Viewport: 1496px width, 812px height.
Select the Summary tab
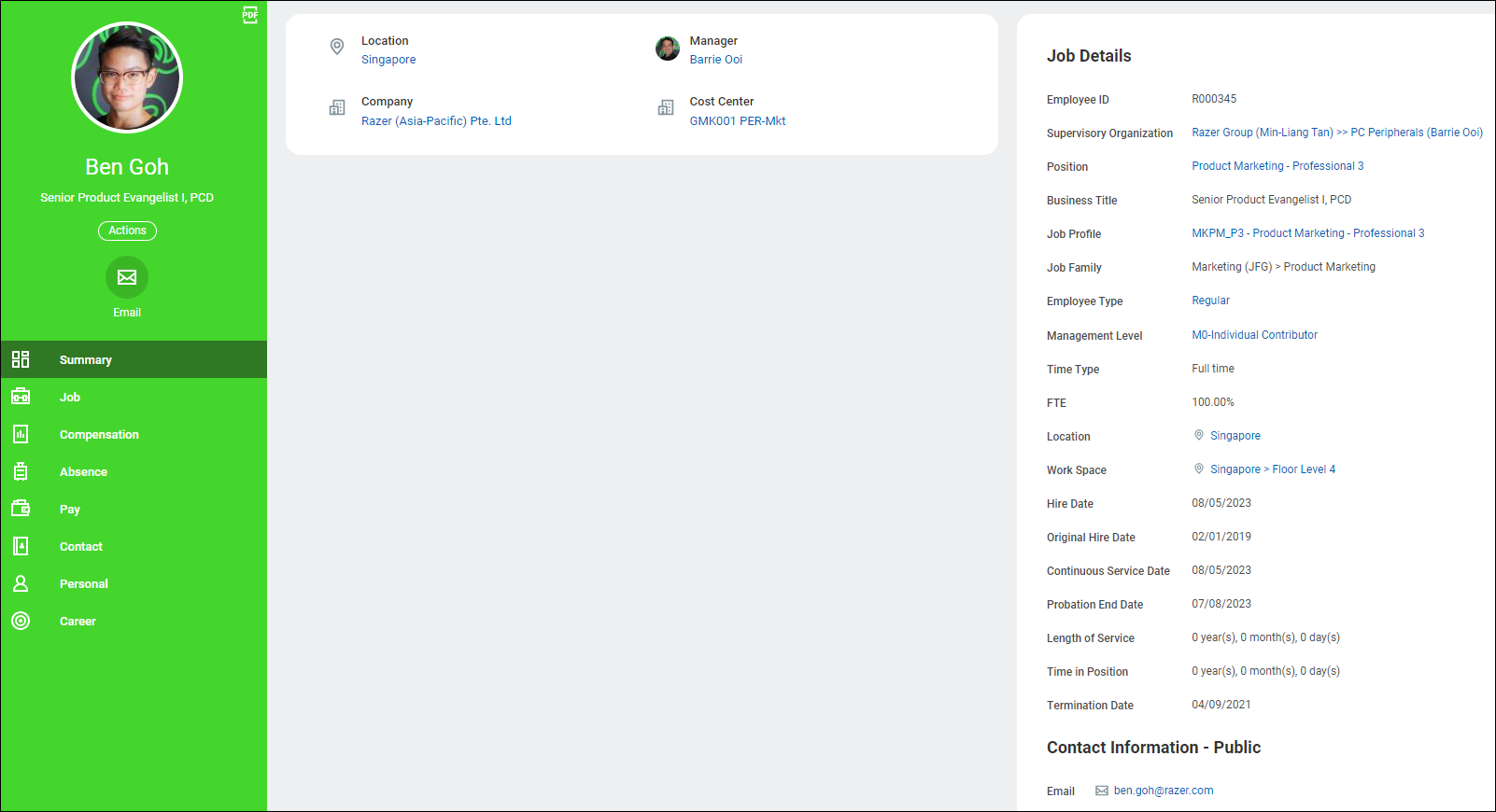tap(134, 359)
